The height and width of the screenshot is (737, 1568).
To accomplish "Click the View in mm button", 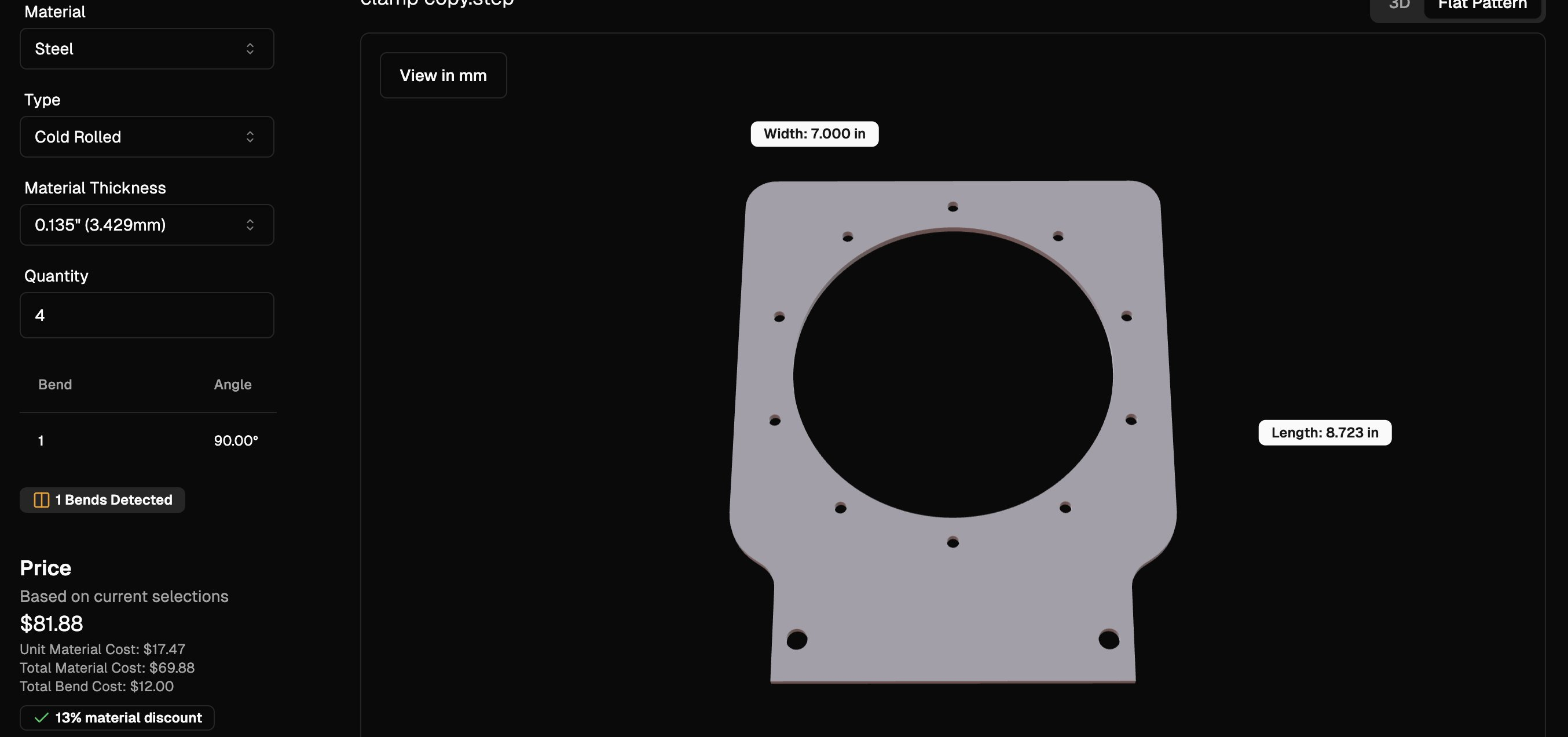I will click(x=443, y=75).
